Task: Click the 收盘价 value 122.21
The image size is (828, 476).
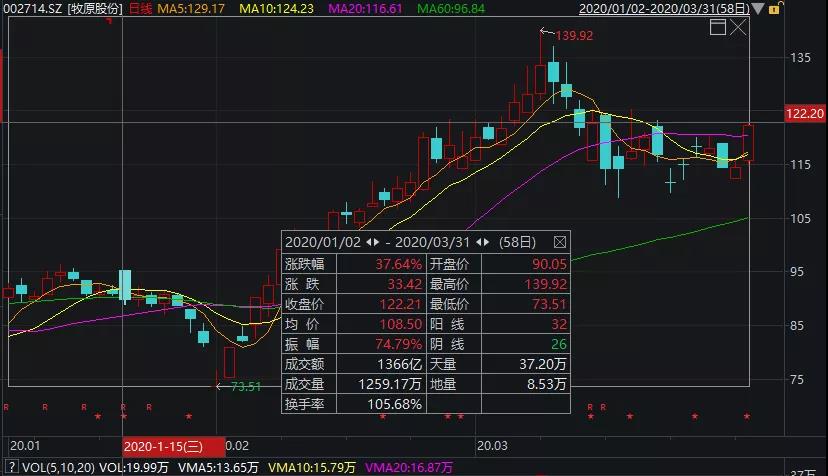Action: pyautogui.click(x=401, y=304)
